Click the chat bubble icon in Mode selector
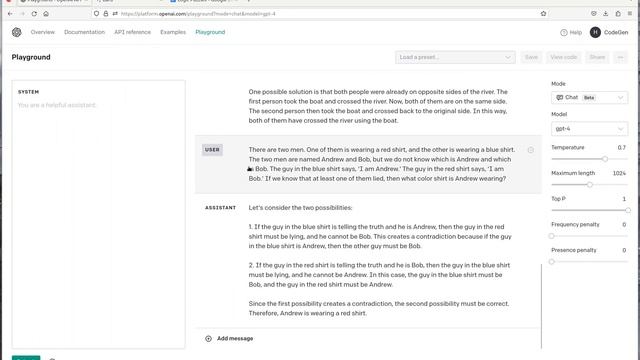Viewport: 640px width, 360px height. (560, 98)
